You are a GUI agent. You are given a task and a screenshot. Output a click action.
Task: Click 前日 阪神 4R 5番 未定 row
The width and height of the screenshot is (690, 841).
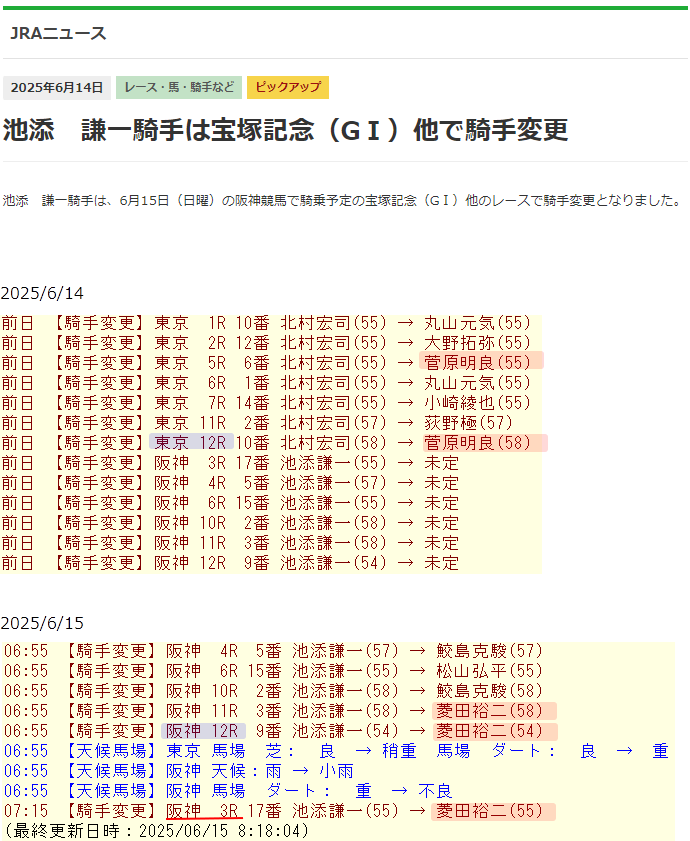pyautogui.click(x=230, y=483)
